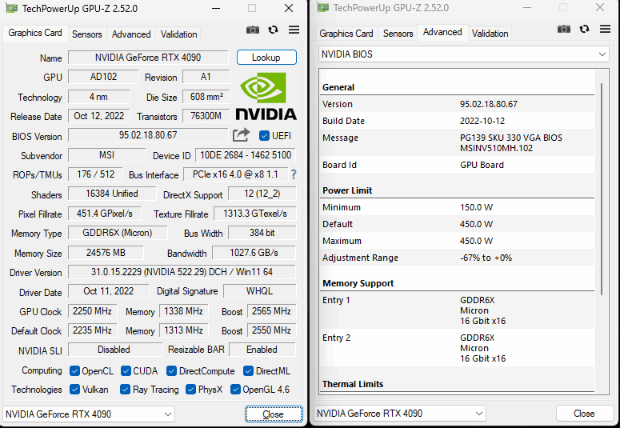Click the Device ID field

(x=245, y=155)
